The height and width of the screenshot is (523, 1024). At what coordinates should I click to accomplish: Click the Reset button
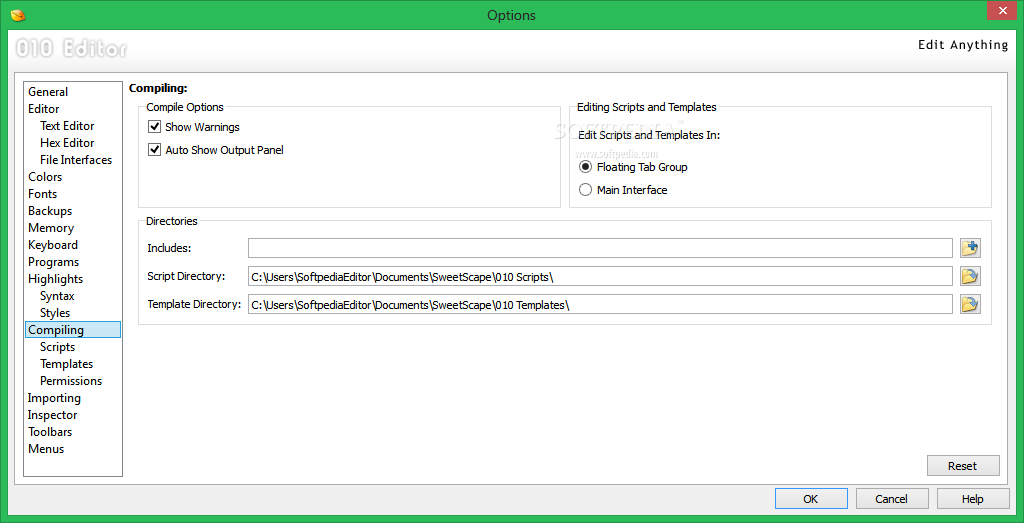(963, 466)
